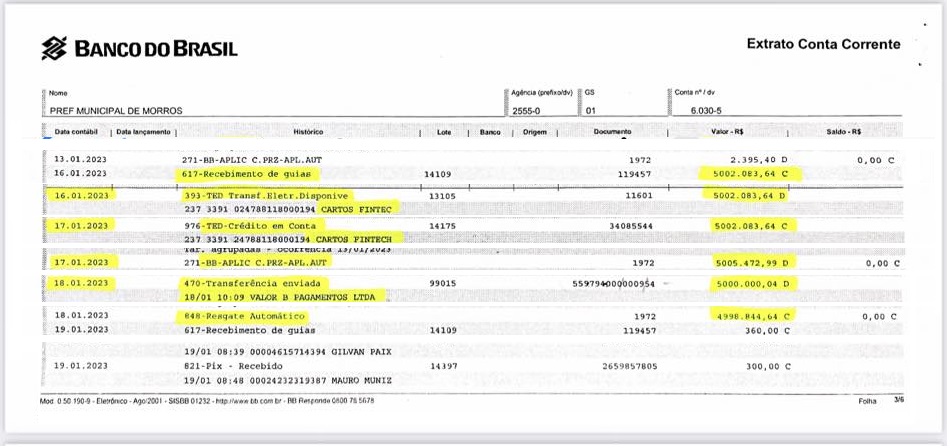Click the 'Valor - R$' column header
The image size is (950, 448).
point(728,132)
